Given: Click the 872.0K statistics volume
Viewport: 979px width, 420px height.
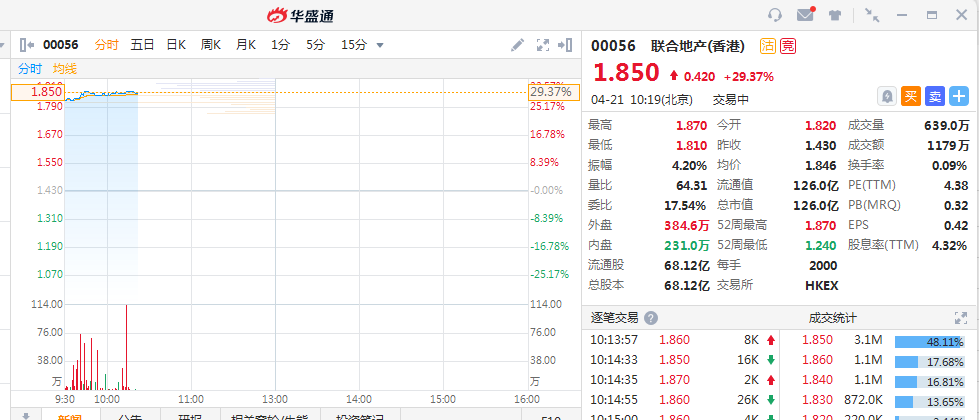Looking at the screenshot, I should [862, 400].
